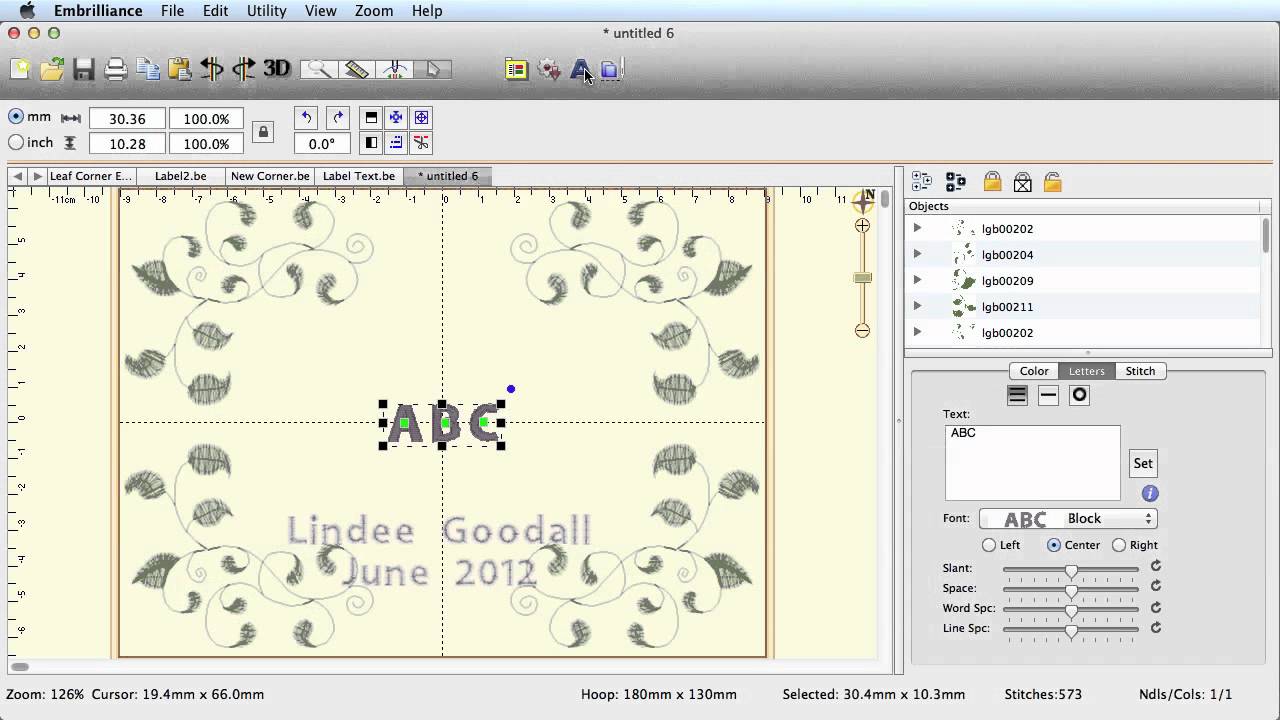Switch to the Color tab
This screenshot has height=720, width=1280.
tap(1034, 371)
